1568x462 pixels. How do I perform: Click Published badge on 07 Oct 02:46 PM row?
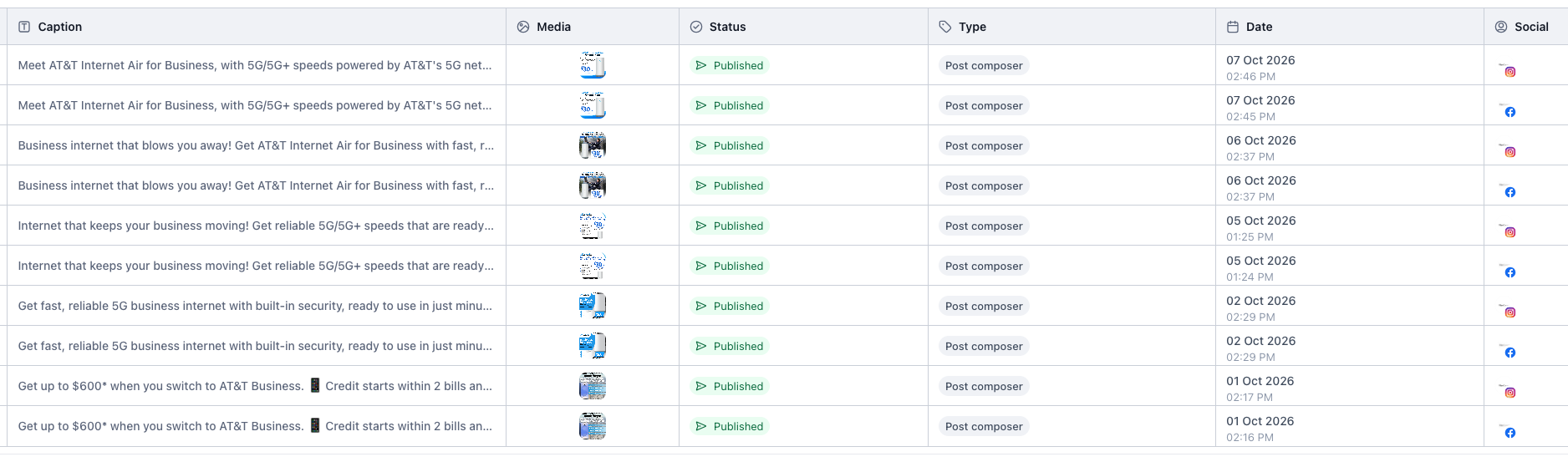click(729, 65)
